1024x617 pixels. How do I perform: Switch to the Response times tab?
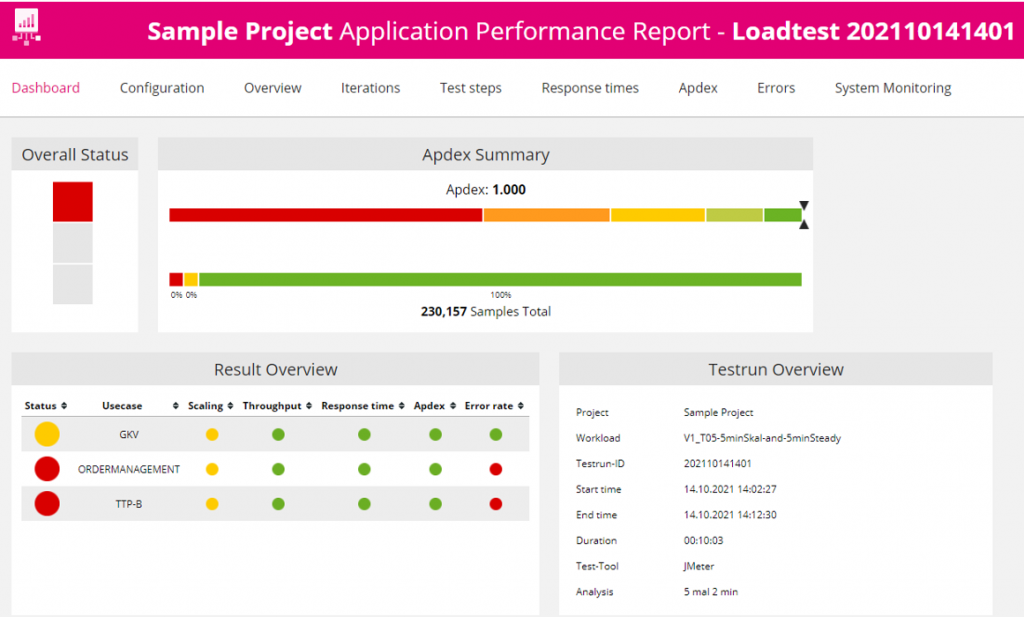pyautogui.click(x=589, y=88)
